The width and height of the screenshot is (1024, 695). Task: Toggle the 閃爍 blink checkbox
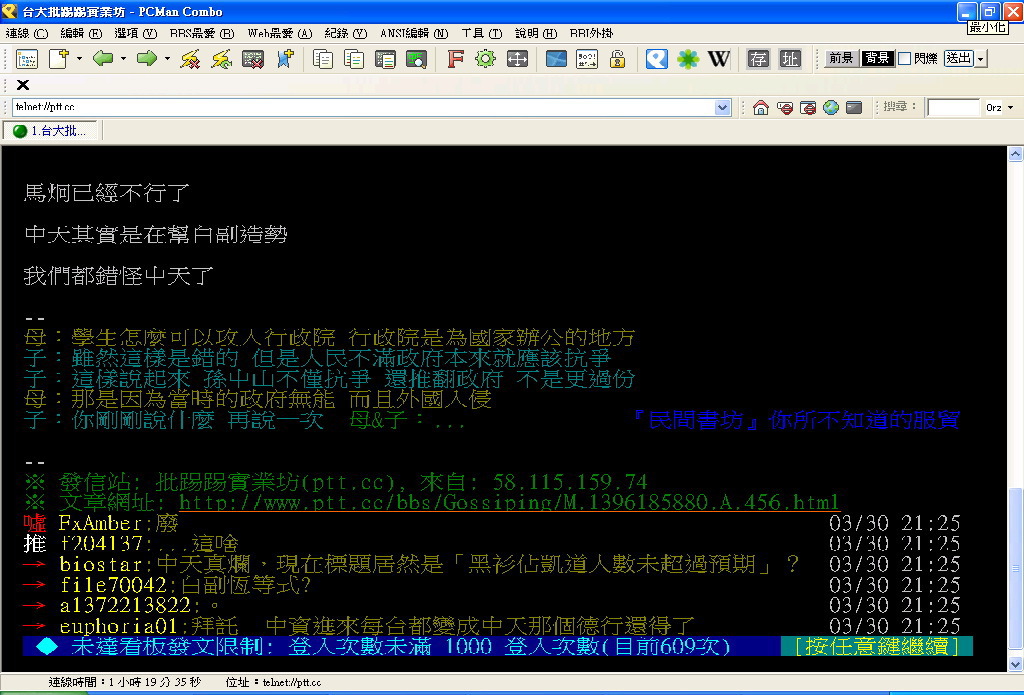904,59
